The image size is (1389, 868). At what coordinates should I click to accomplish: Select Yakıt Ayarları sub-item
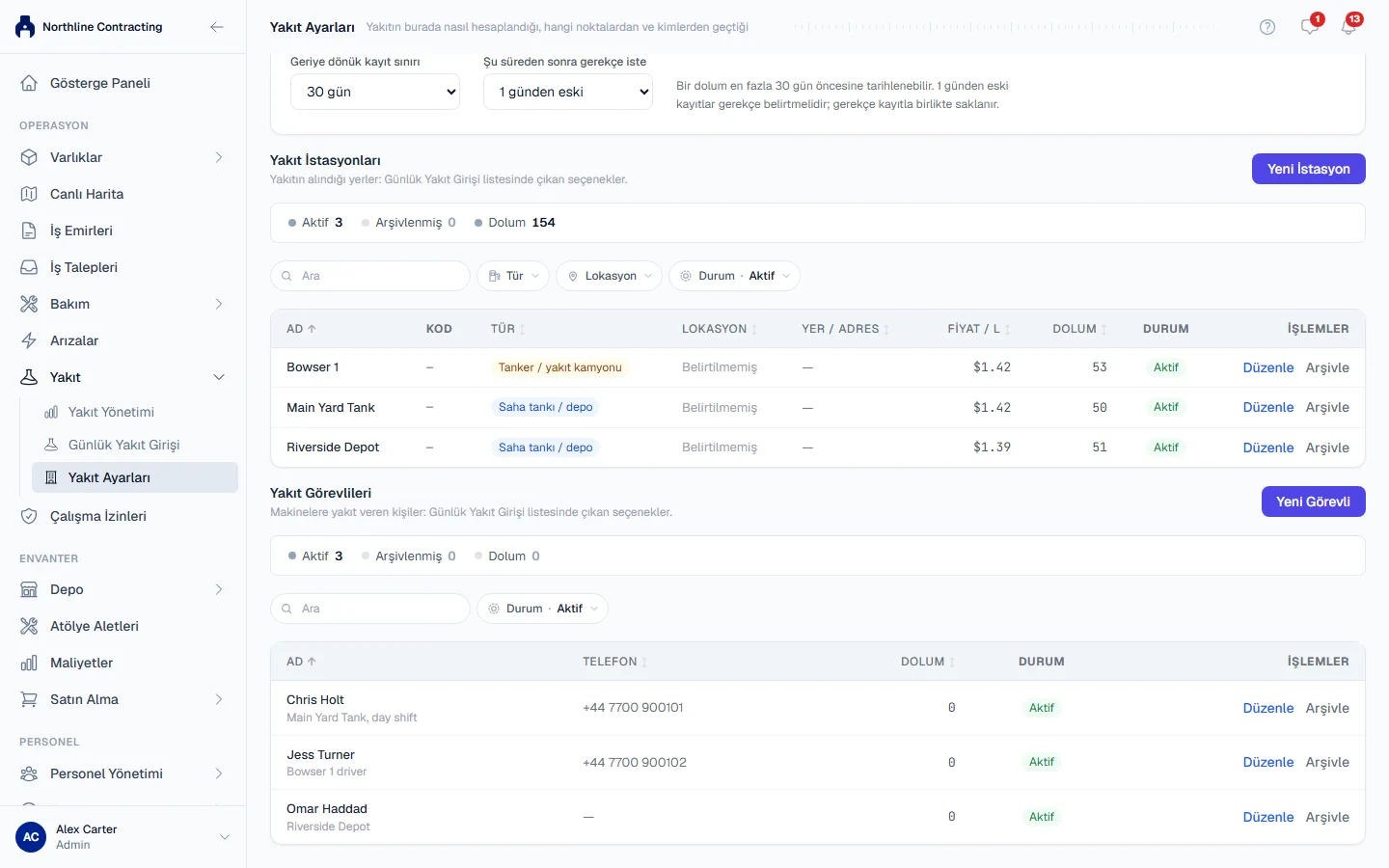point(135,477)
